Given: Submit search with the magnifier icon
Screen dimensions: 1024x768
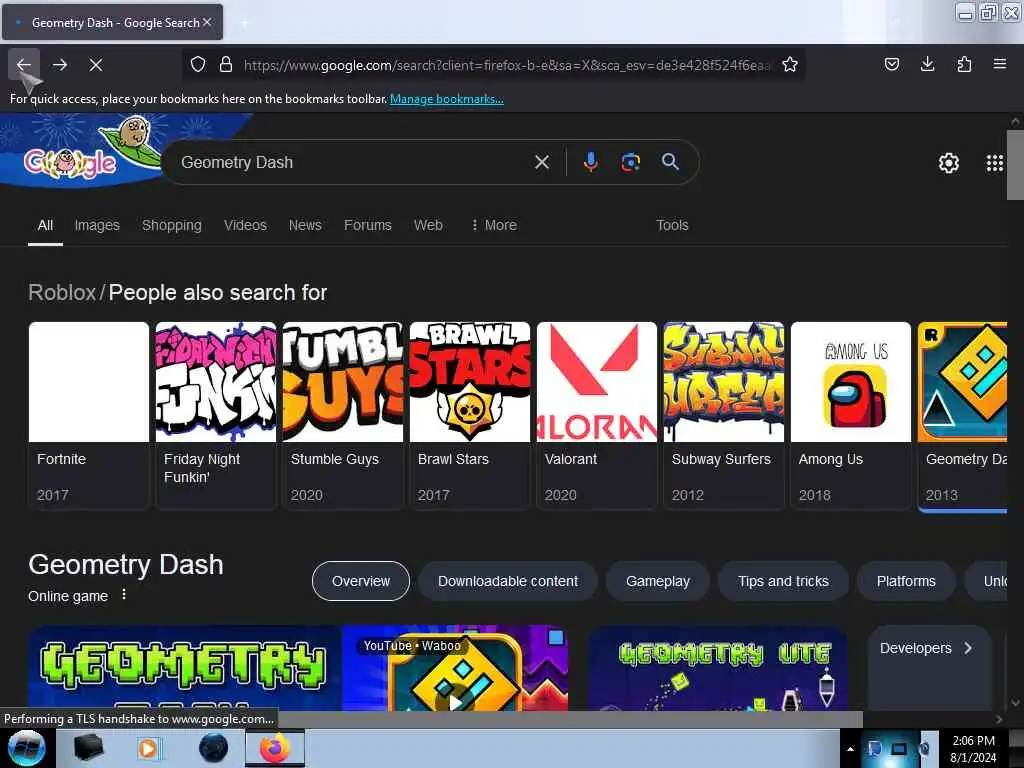Looking at the screenshot, I should click(x=670, y=162).
